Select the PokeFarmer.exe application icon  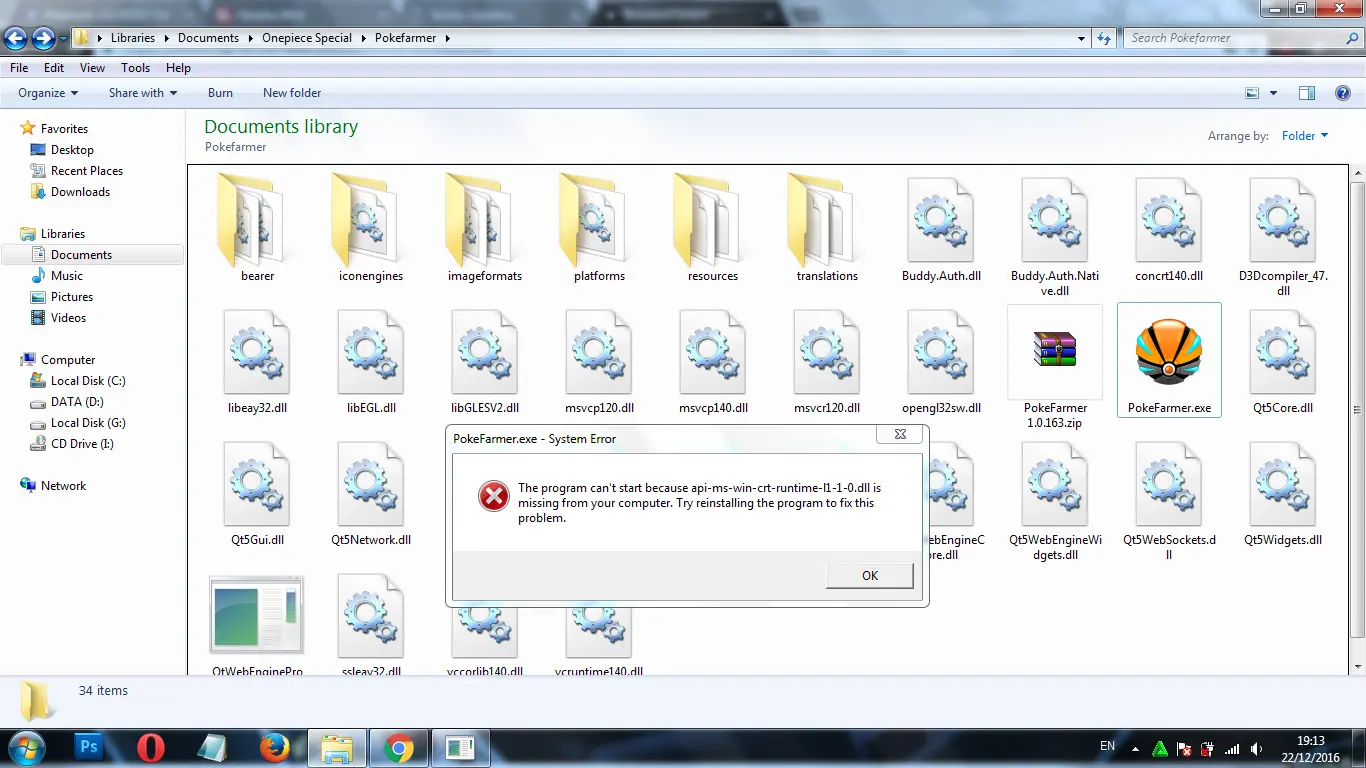point(1169,352)
